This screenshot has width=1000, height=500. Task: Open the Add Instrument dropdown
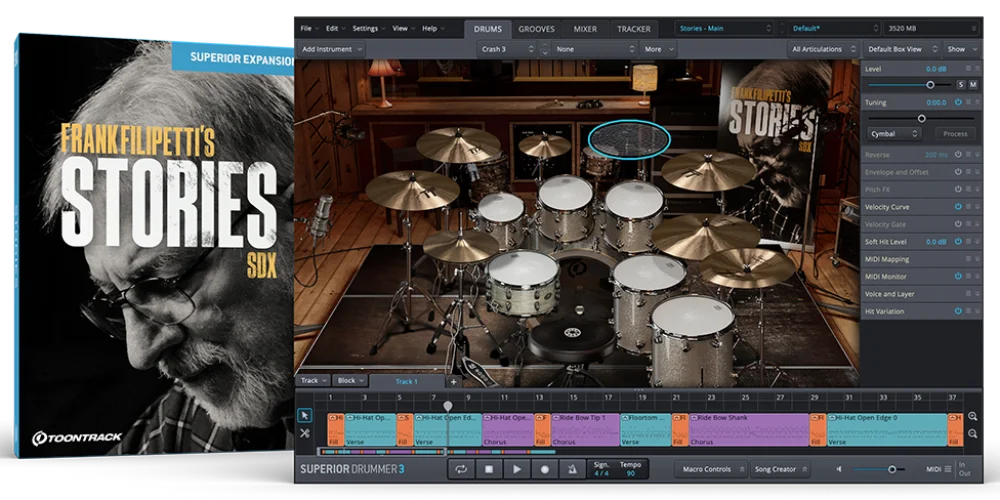click(x=332, y=48)
